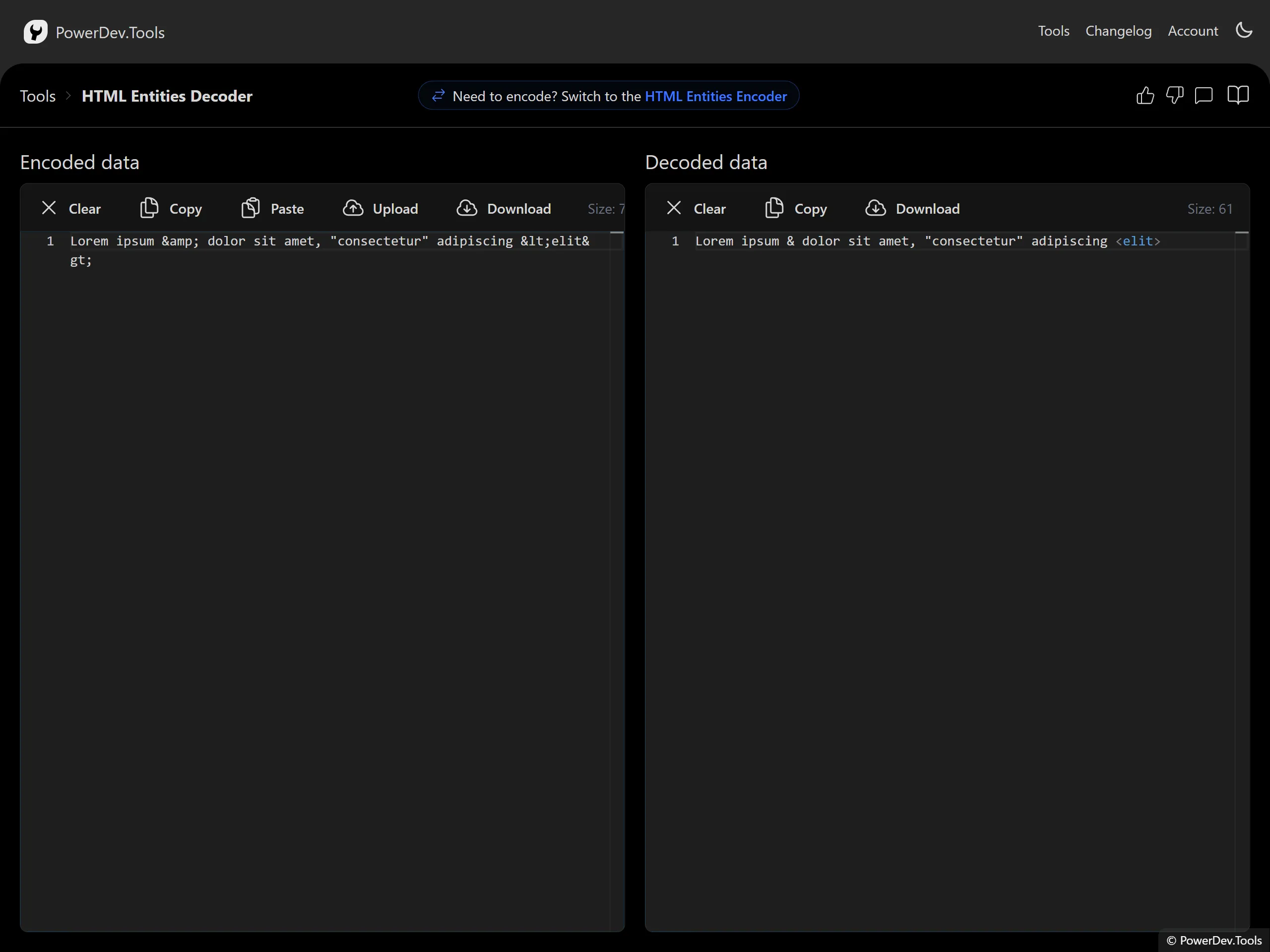Click the cloud Upload icon
Screen dimensions: 1270x952
coord(353,208)
